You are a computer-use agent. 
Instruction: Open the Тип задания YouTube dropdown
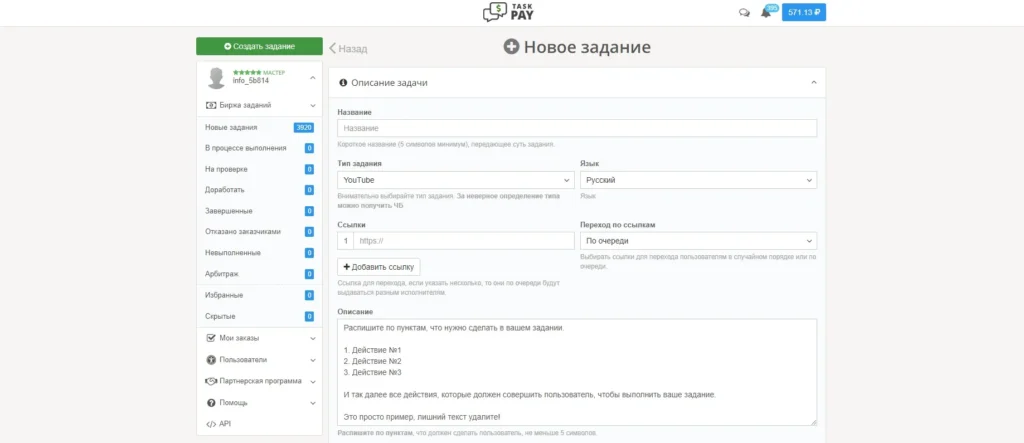[x=456, y=180]
